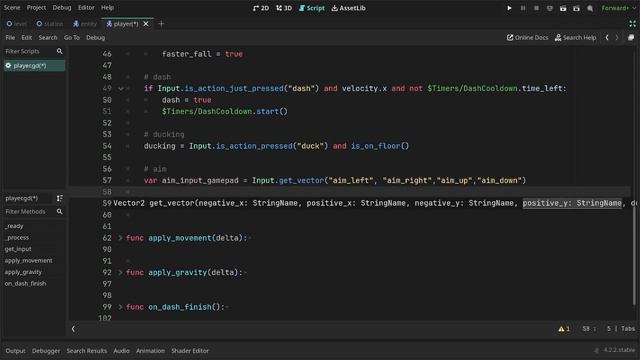Add a new scene tab

coord(161,24)
